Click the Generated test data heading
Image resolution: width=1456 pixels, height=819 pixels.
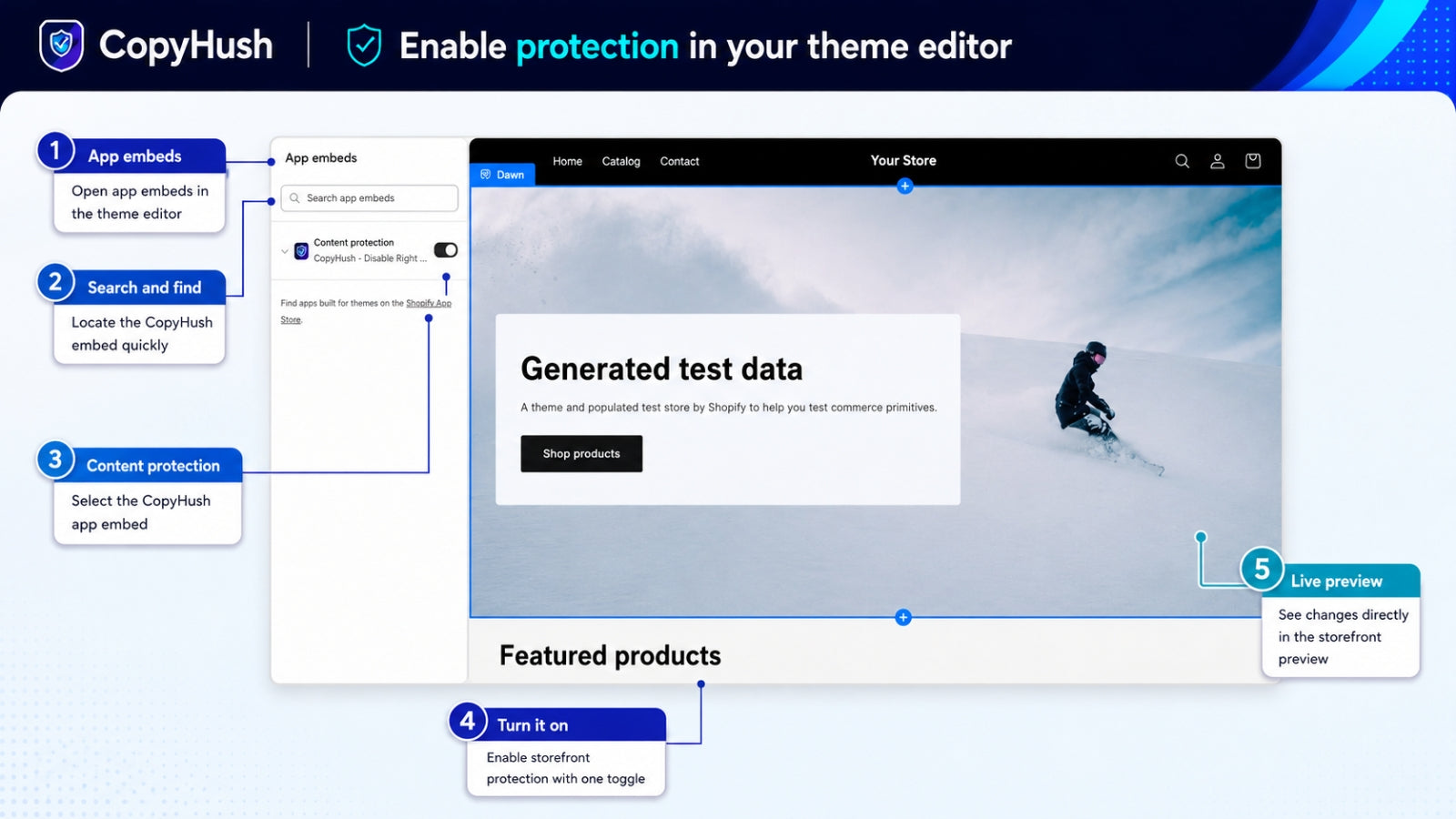[x=662, y=369]
